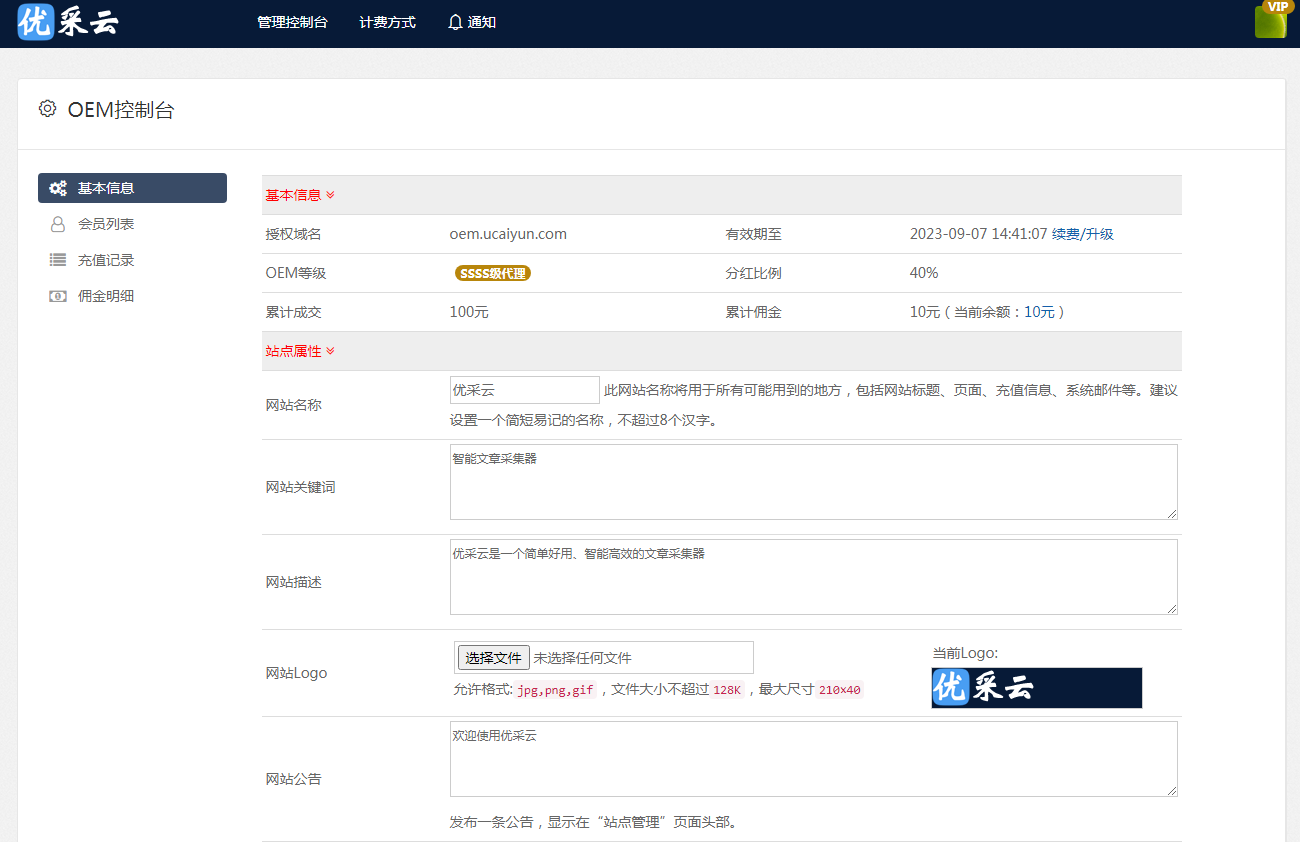This screenshot has height=842, width=1300.
Task: Click inside the 网站描述 textarea
Action: coord(813,577)
